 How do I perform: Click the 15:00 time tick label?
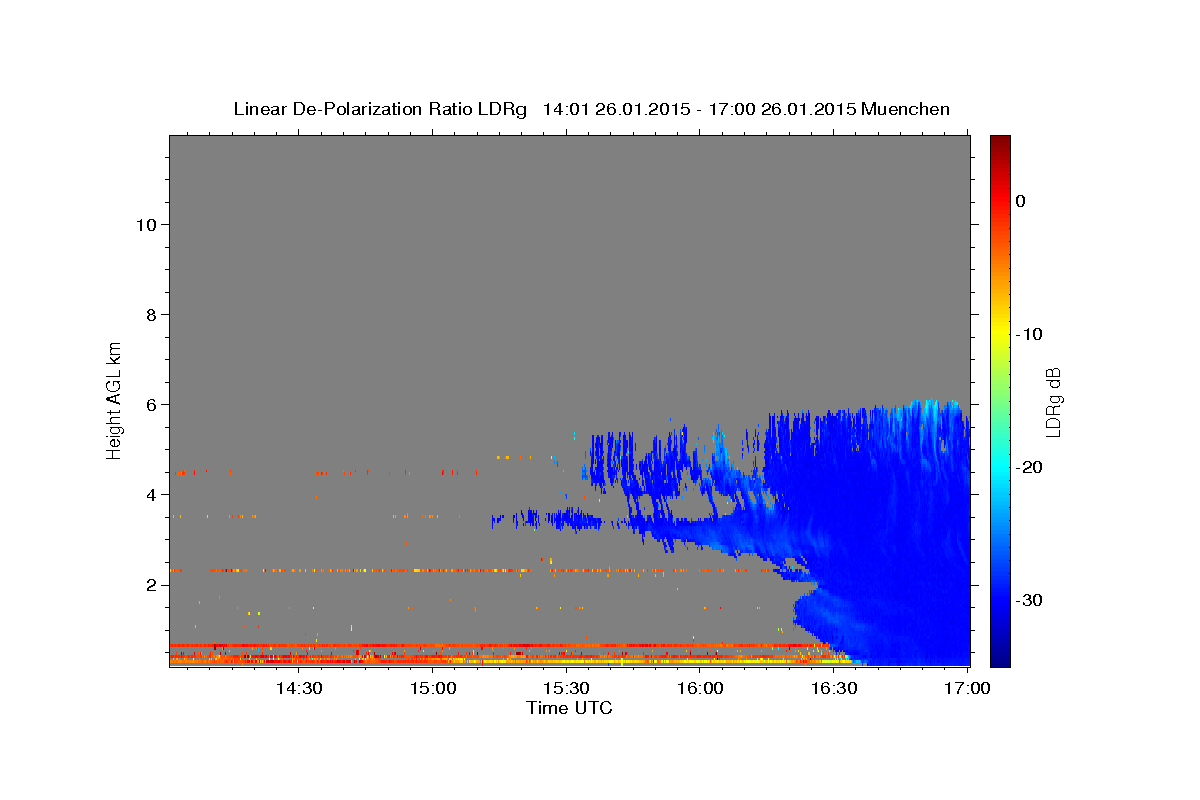[432, 688]
